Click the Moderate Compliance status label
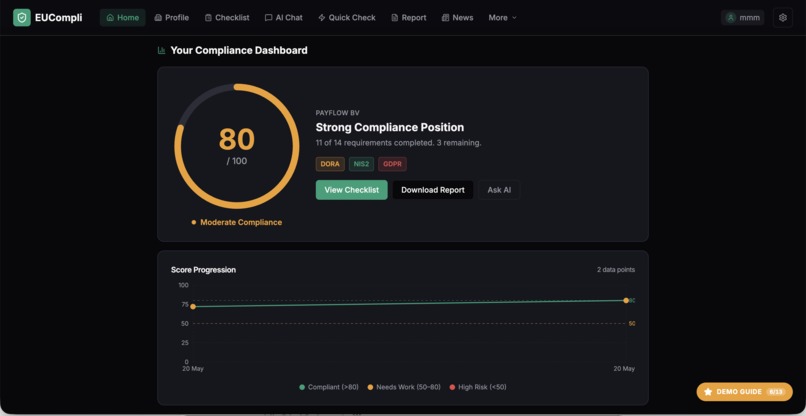 (x=237, y=222)
